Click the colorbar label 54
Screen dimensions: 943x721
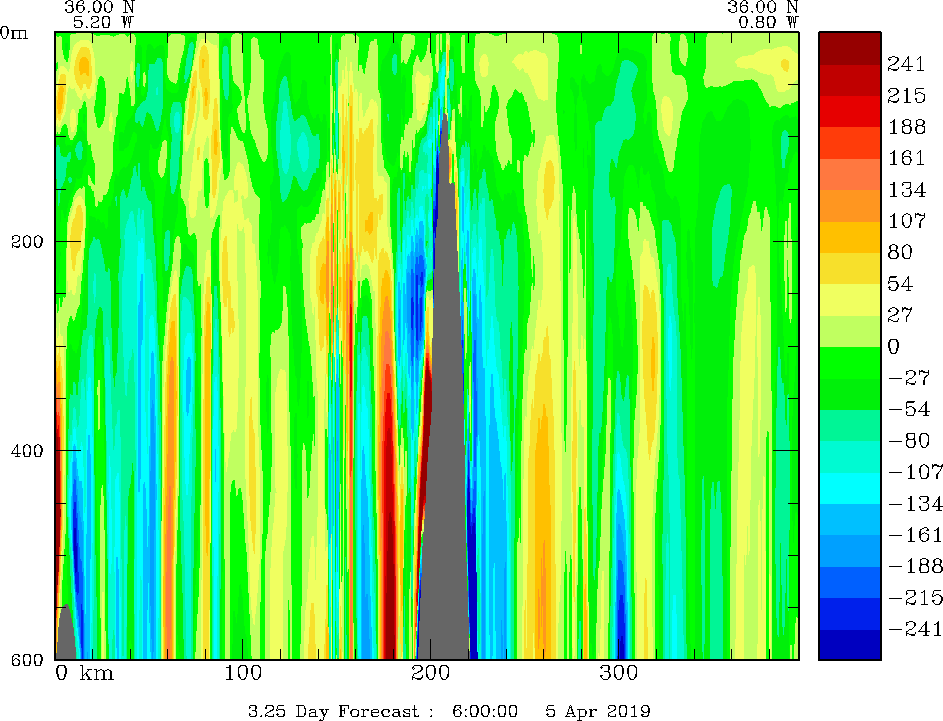coord(900,283)
